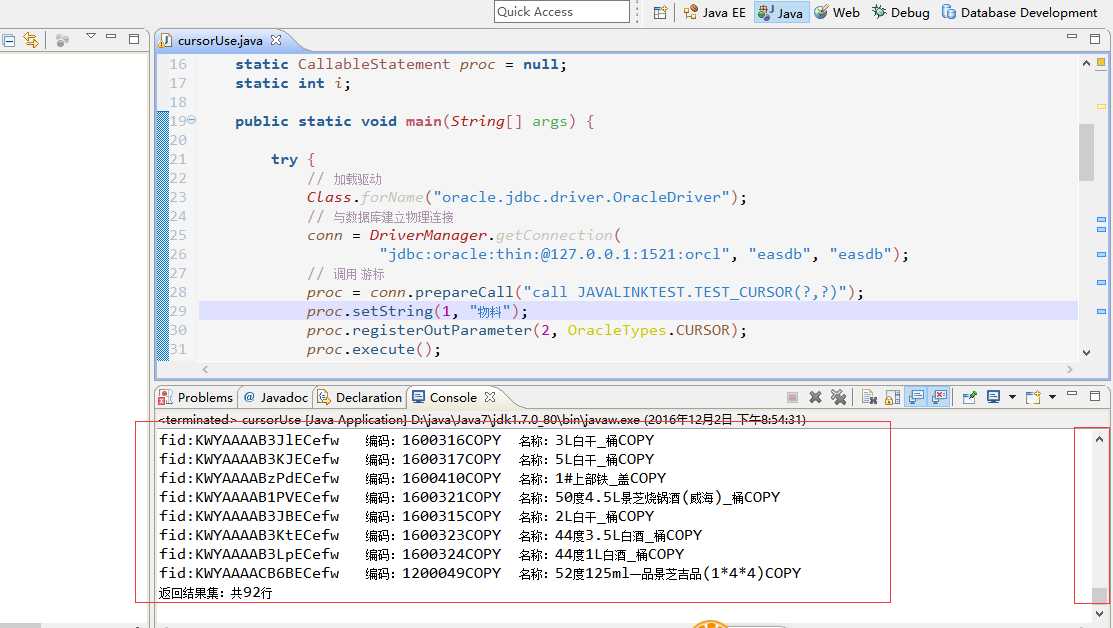
Task: Click the greyed focus-task icon in left panel
Action: tap(62, 40)
